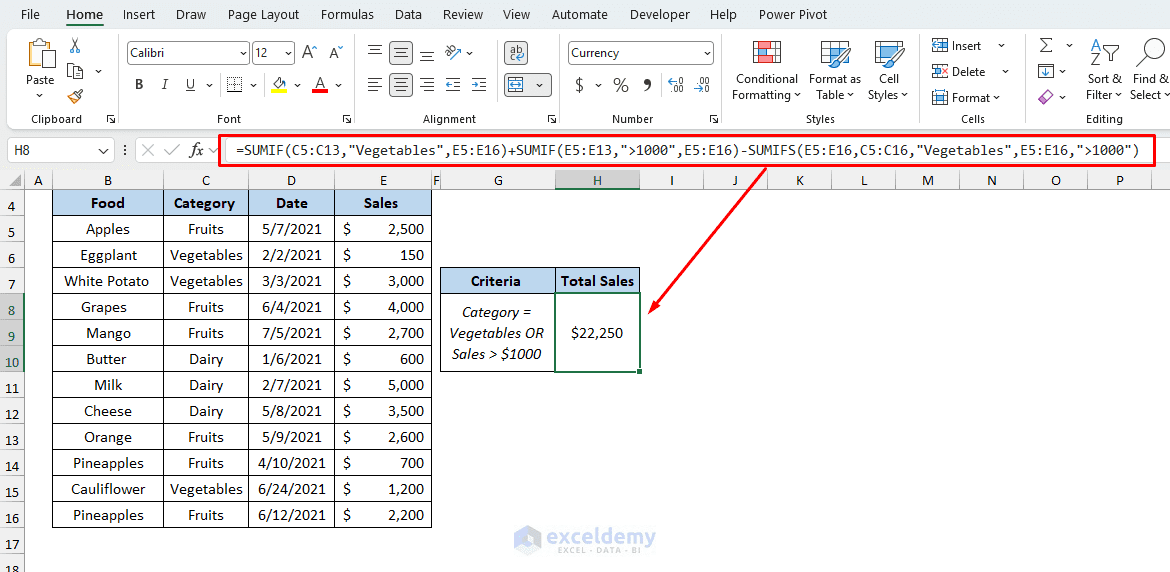Click the Fill down icon

point(1046,72)
